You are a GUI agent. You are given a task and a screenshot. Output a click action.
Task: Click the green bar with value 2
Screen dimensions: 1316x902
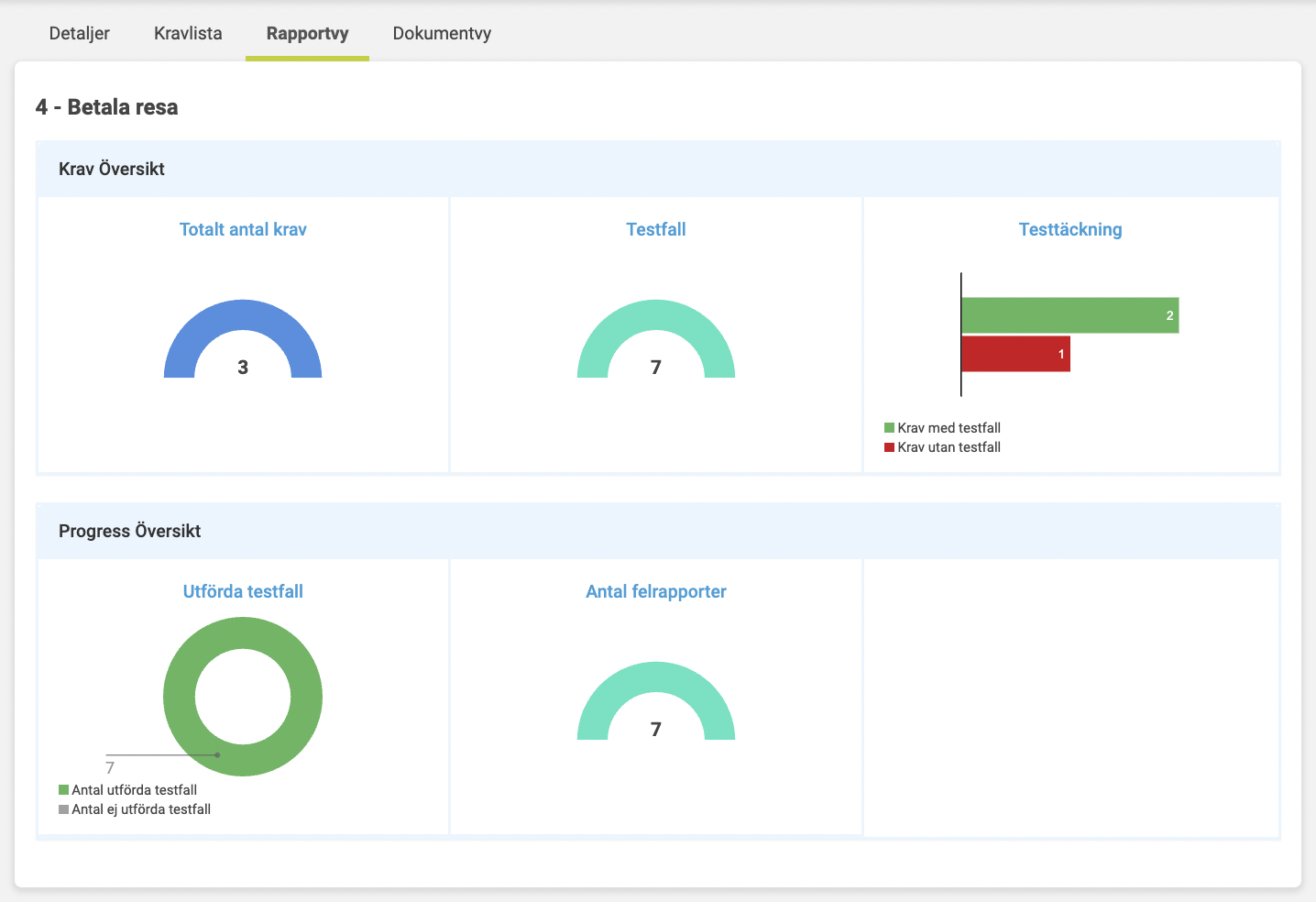[1069, 315]
